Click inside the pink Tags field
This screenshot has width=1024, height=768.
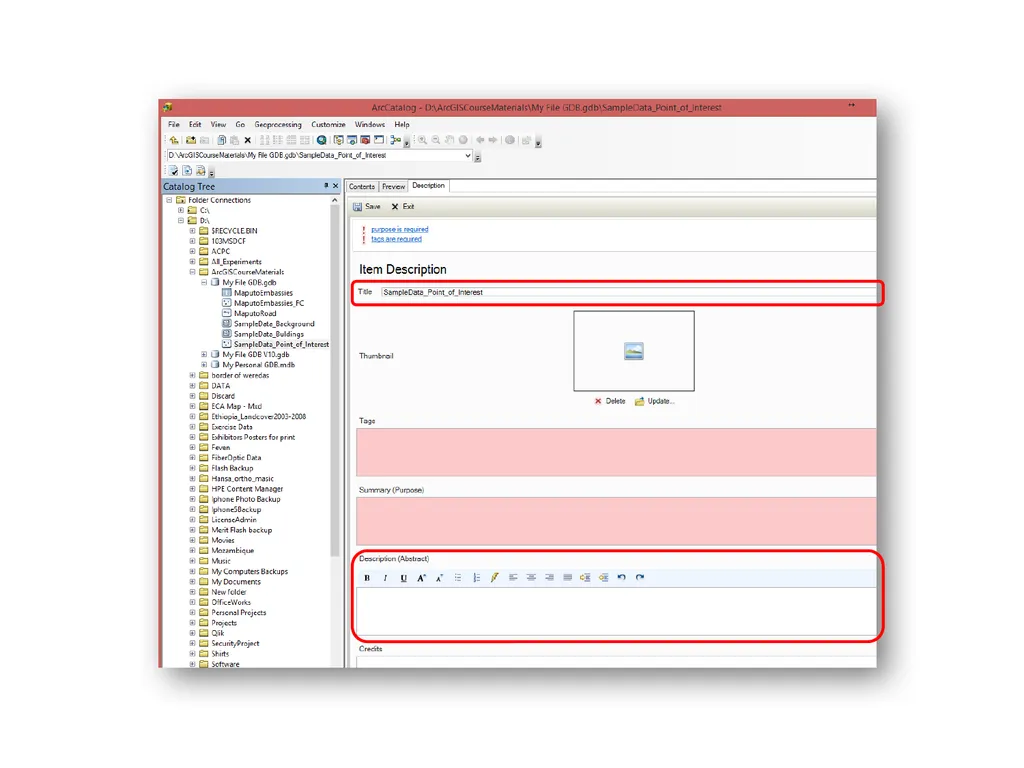pyautogui.click(x=616, y=452)
